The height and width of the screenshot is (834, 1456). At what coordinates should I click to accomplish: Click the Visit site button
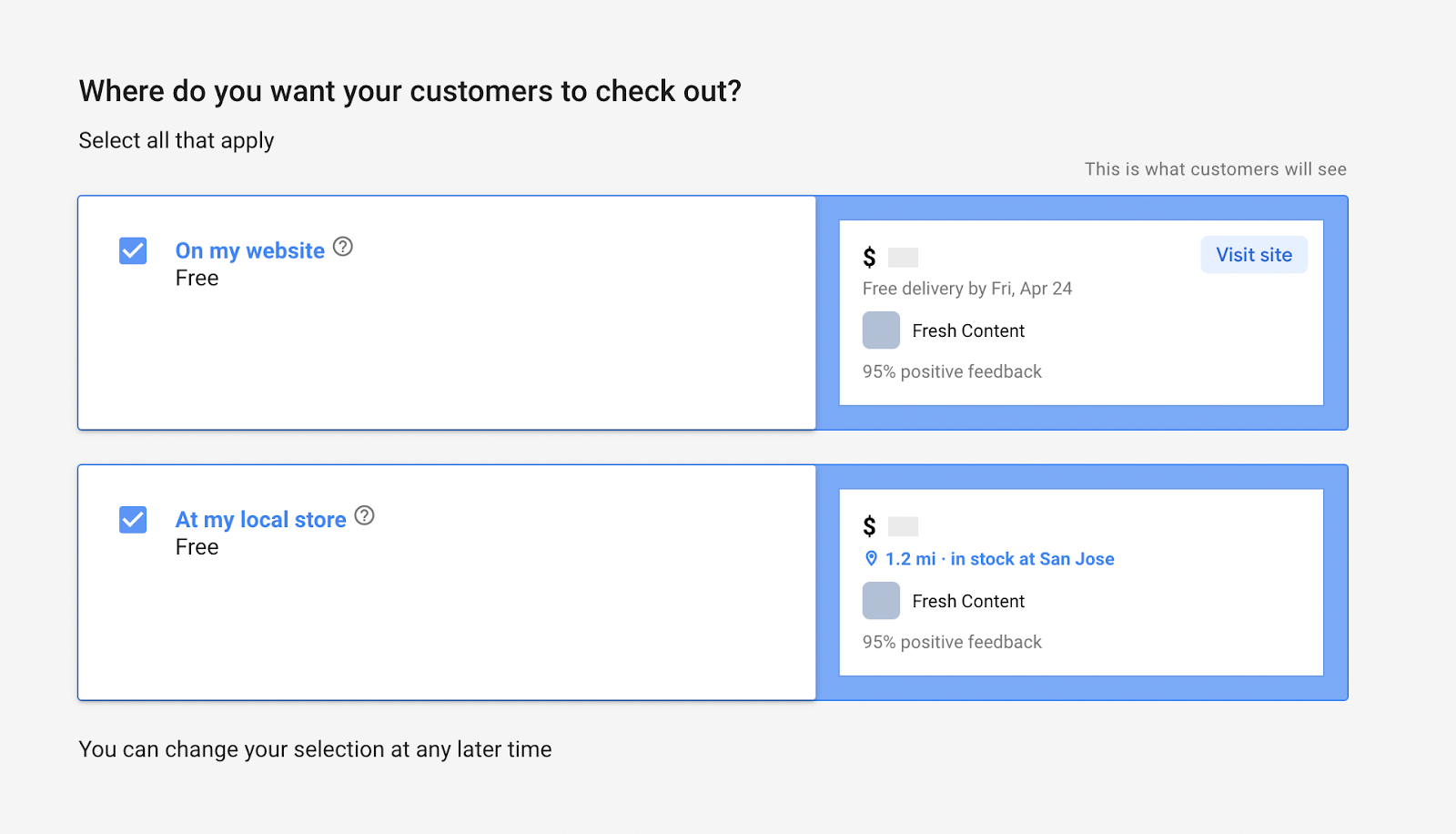[1254, 255]
